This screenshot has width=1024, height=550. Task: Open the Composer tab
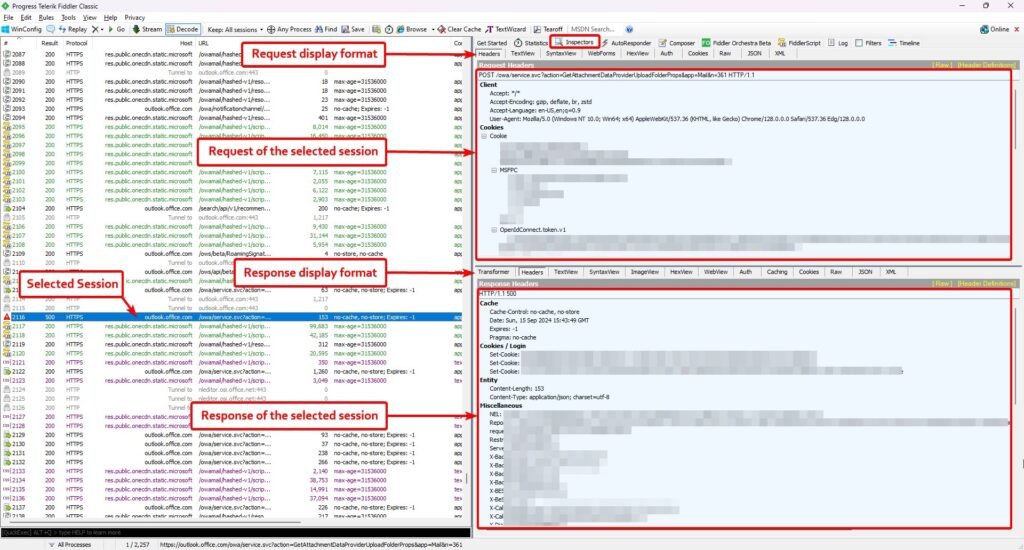pos(677,43)
